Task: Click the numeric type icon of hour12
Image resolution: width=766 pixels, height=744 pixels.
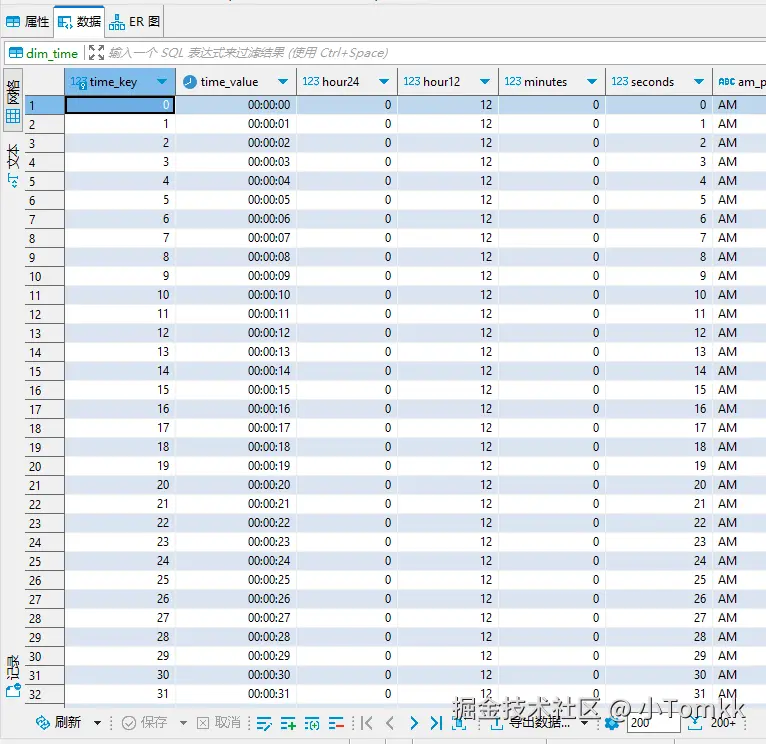Action: 411,82
